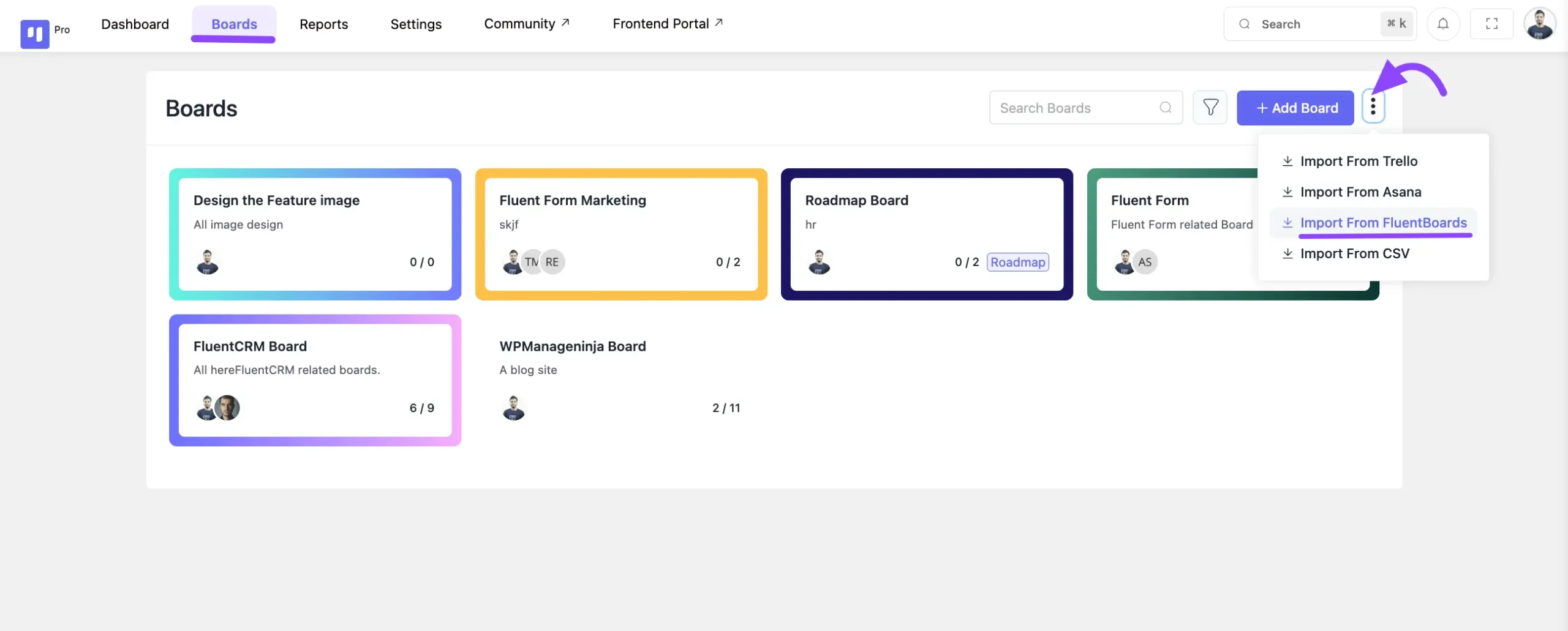Click the RE member avatar on Fluent Form Marketing
This screenshot has width=1568, height=631.
point(552,262)
